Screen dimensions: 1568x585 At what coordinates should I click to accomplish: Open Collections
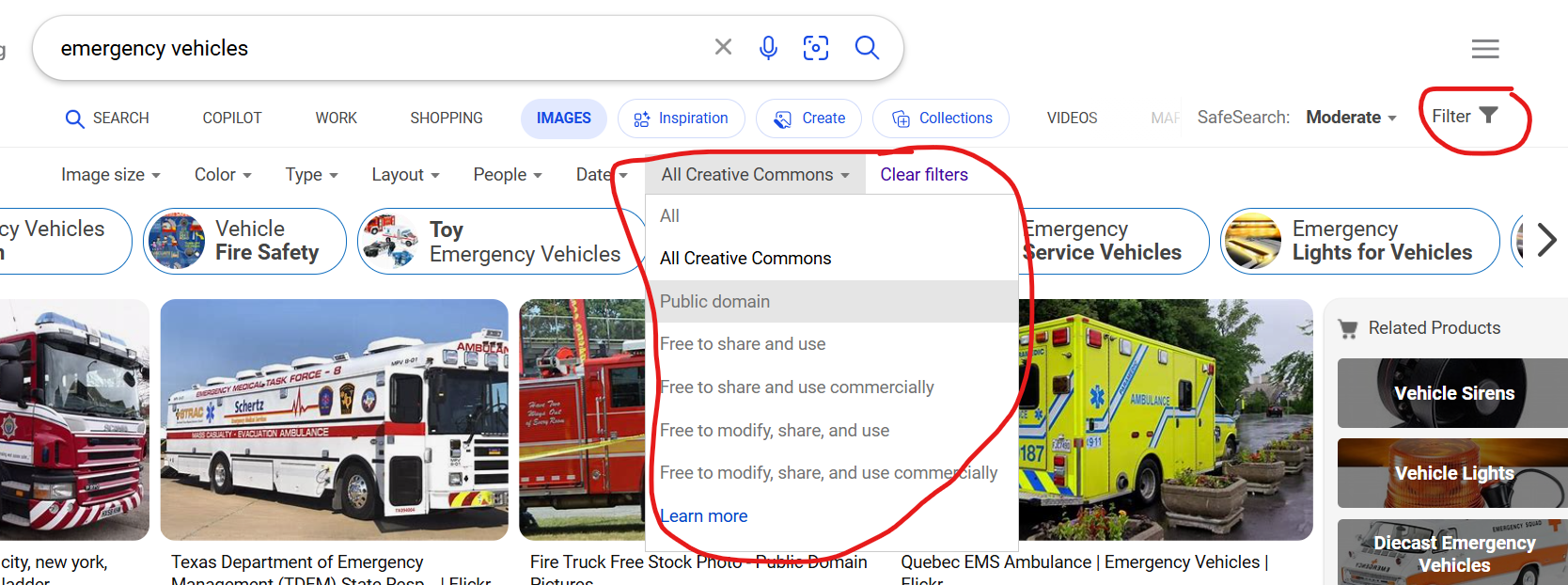pos(941,119)
